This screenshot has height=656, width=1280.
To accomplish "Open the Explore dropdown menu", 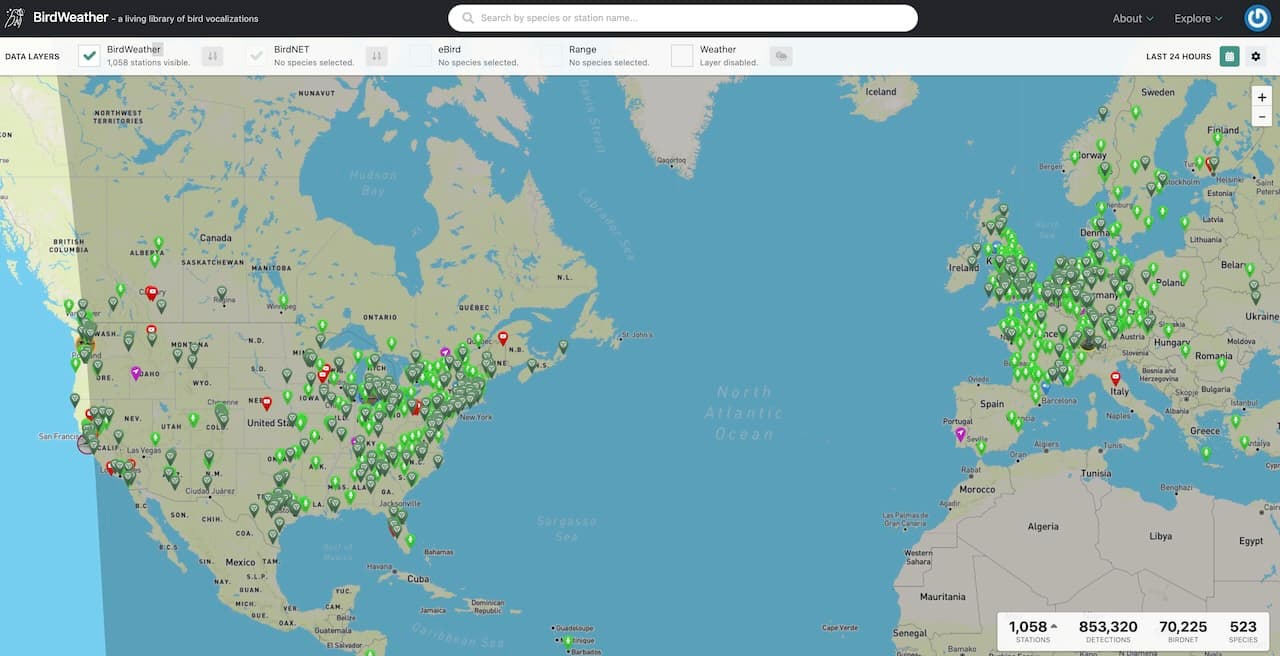I will coord(1198,18).
